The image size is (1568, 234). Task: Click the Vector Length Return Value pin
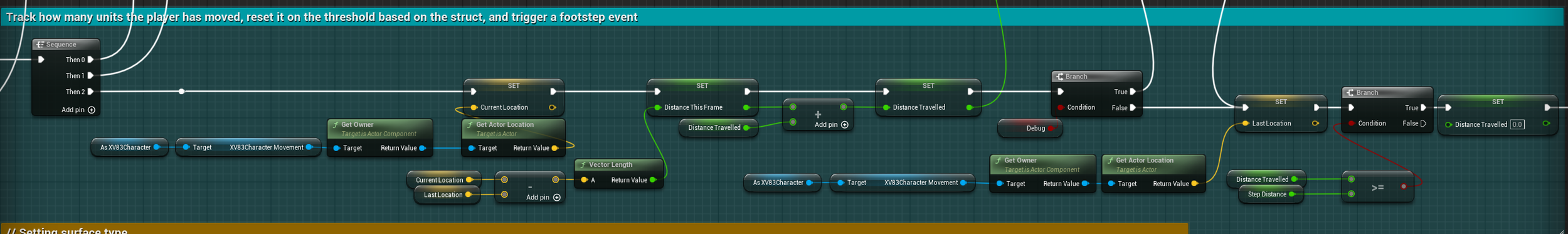(653, 180)
